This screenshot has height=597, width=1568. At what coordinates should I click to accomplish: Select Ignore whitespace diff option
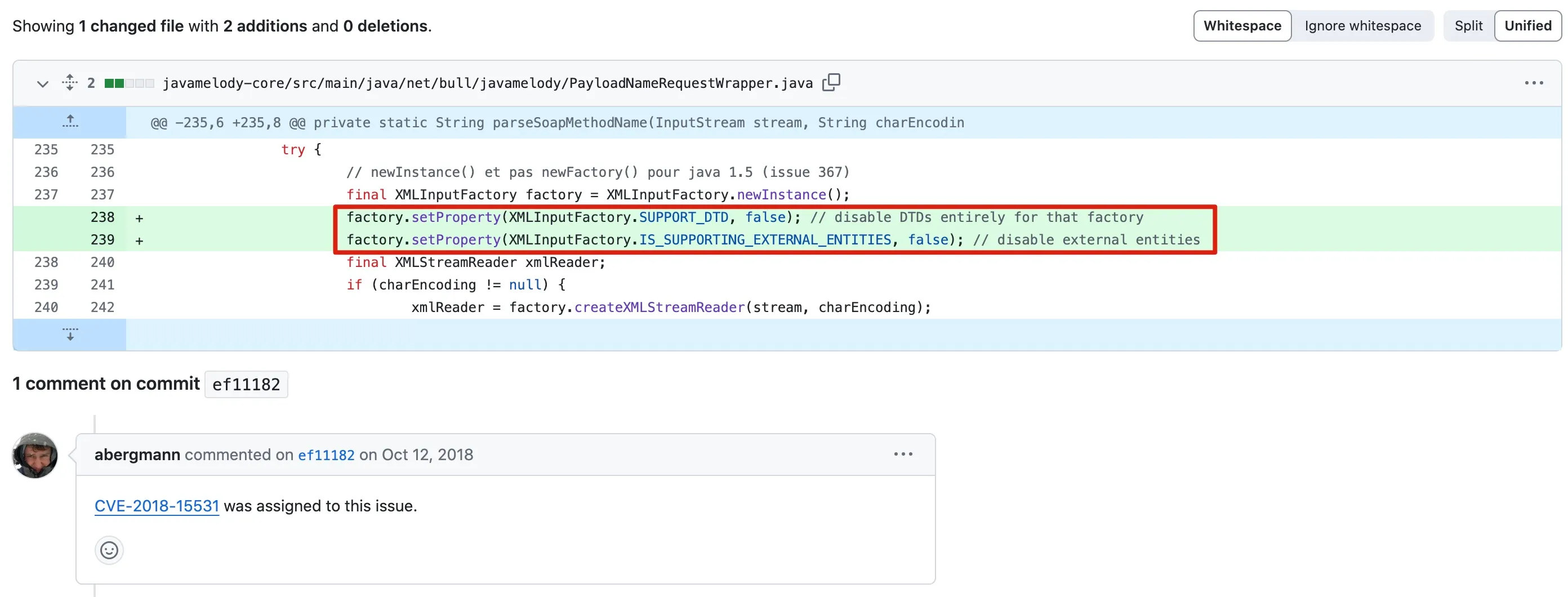tap(1362, 26)
